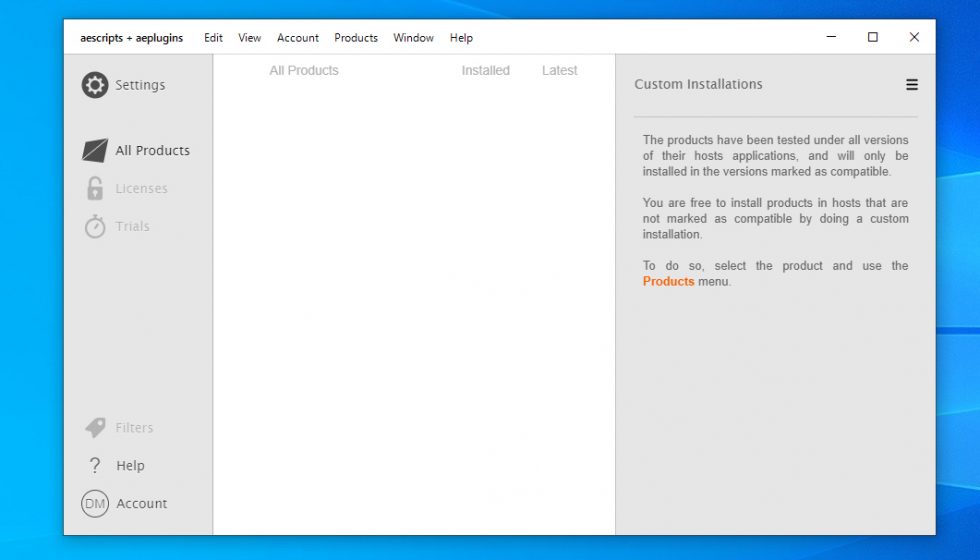The height and width of the screenshot is (560, 980).
Task: Click the Settings gear icon
Action: tap(95, 85)
